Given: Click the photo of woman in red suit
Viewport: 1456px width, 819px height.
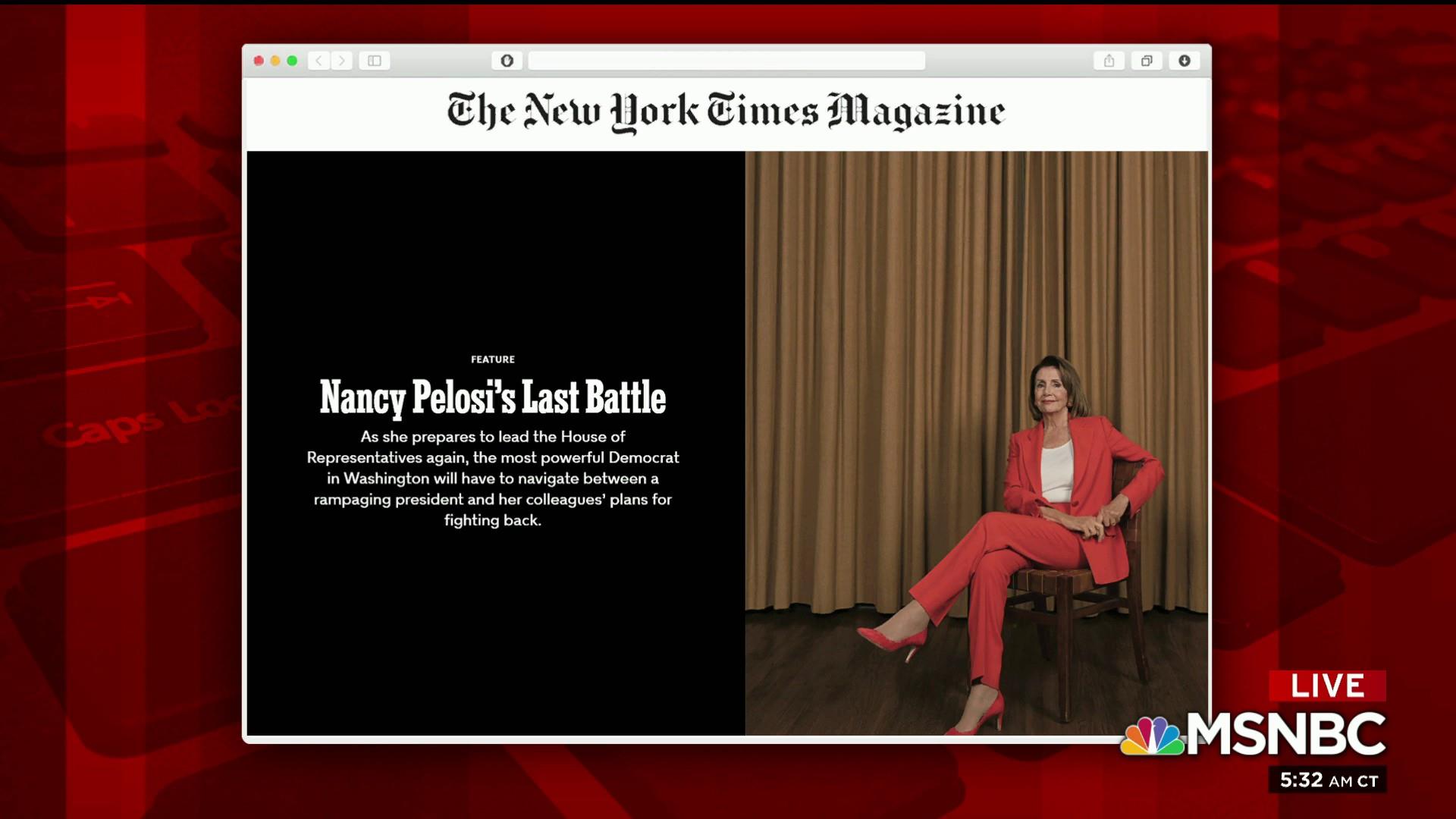Looking at the screenshot, I should 977,443.
